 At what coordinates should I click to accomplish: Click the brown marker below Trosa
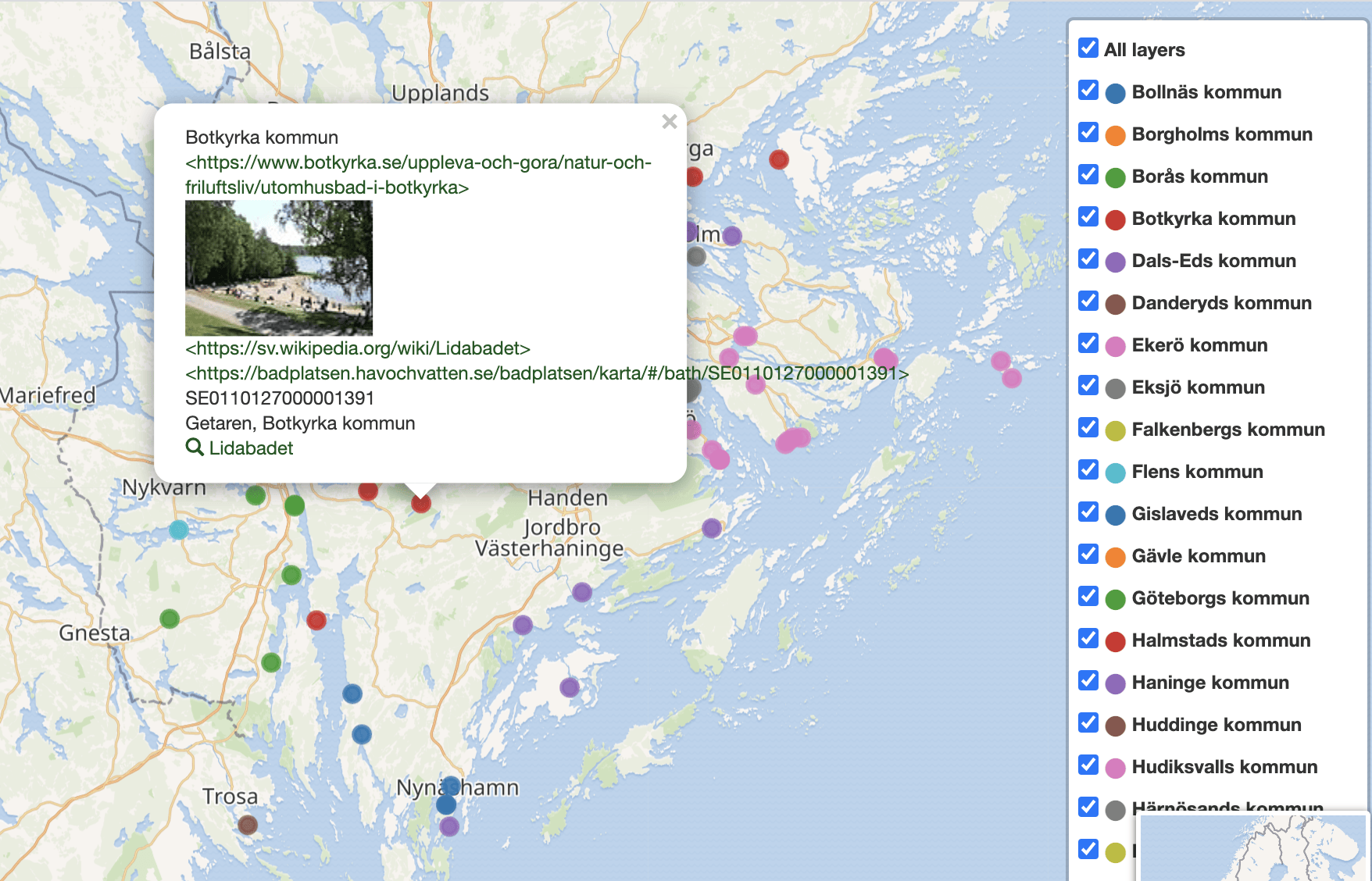pyautogui.click(x=248, y=825)
